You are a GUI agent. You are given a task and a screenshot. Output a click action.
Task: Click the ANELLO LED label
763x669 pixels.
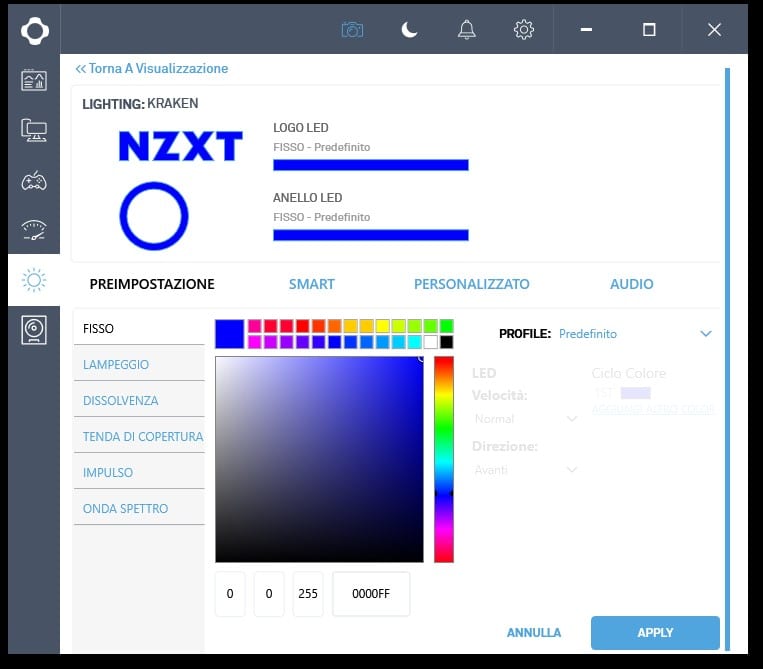[308, 198]
